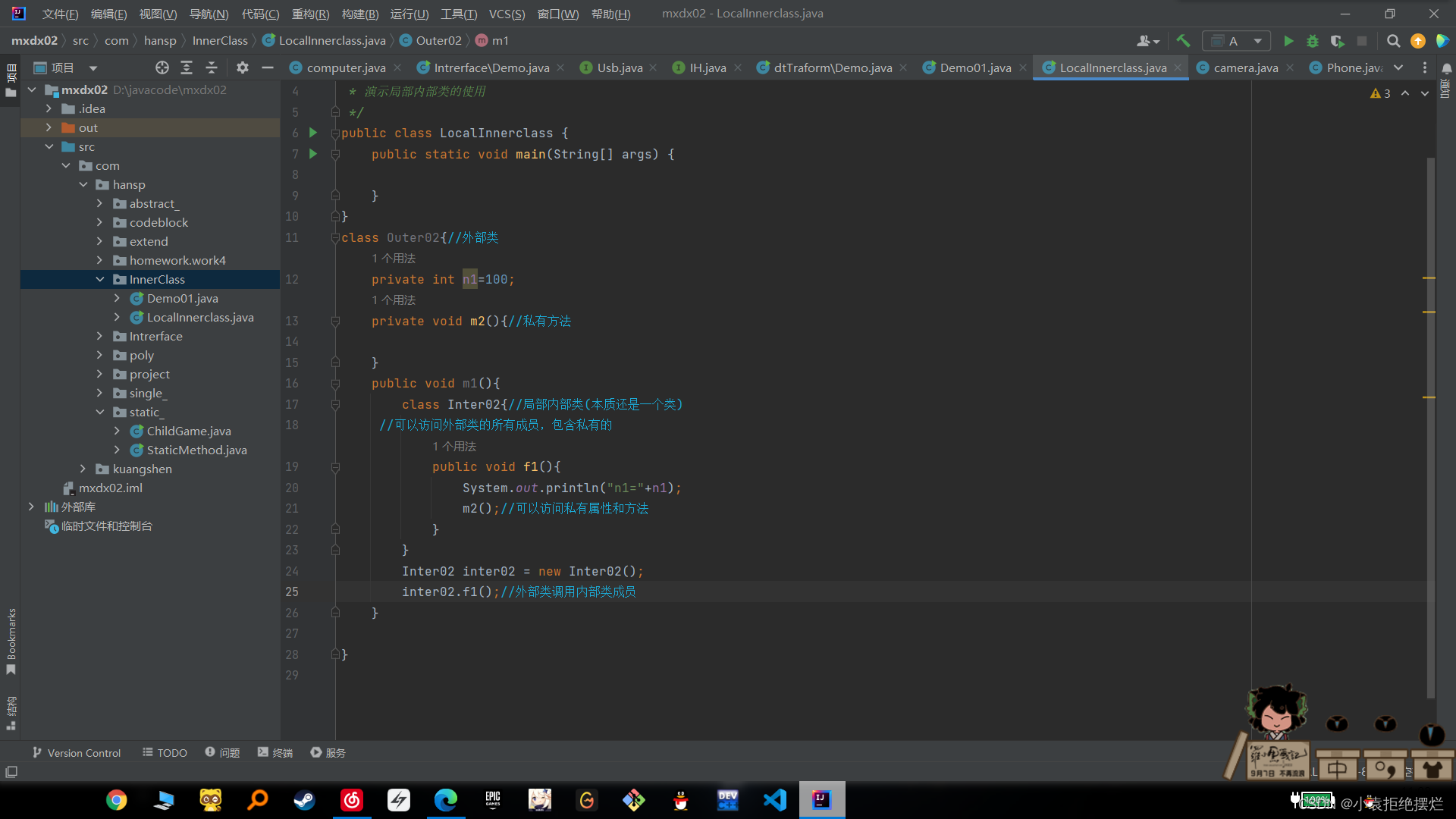The width and height of the screenshot is (1456, 819).
Task: Run with coverage shield icon
Action: tap(1337, 41)
